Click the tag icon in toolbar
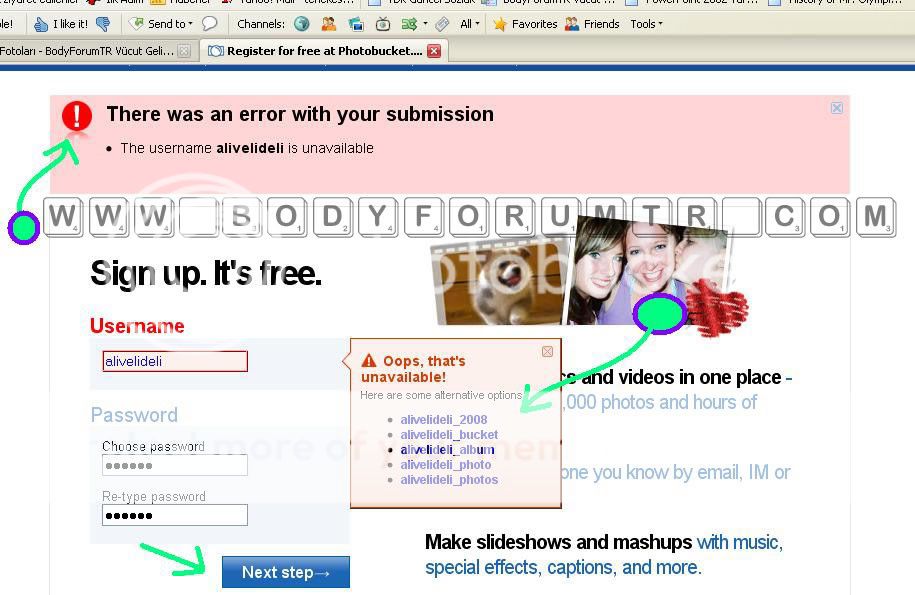Screen dimensions: 915x595 (443, 24)
